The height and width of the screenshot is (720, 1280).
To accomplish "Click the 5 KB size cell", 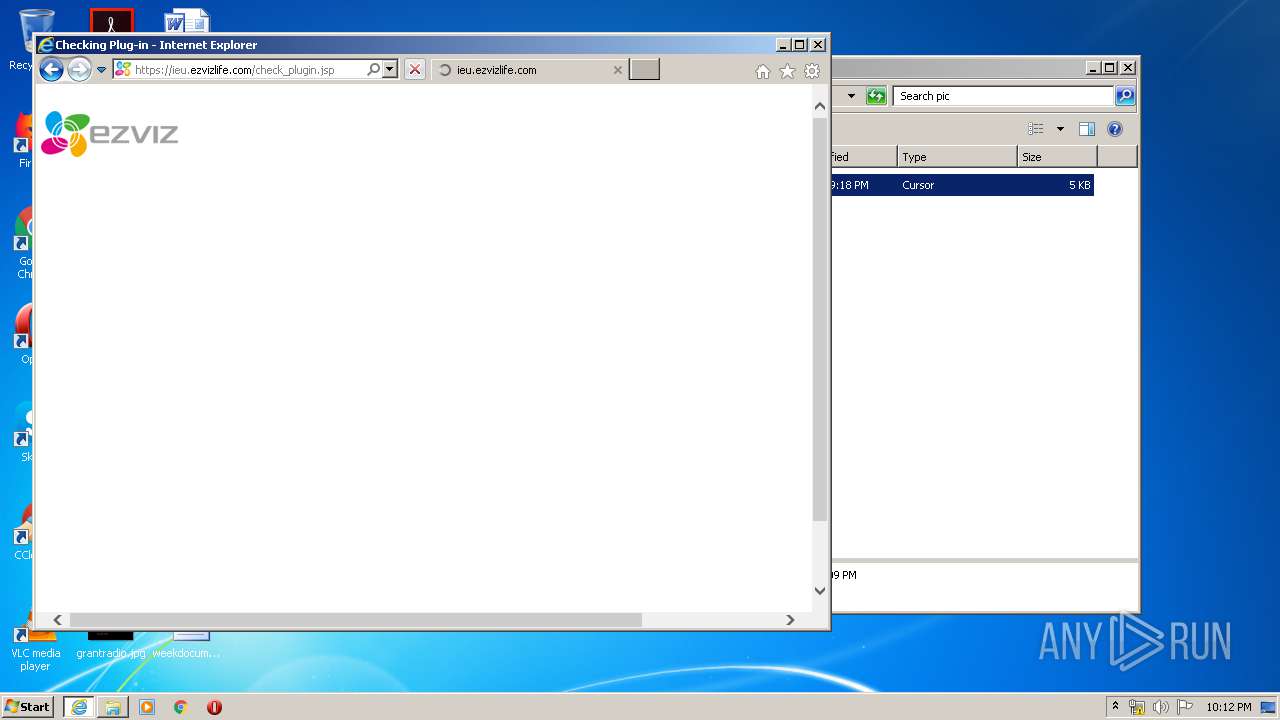I will tap(1079, 185).
